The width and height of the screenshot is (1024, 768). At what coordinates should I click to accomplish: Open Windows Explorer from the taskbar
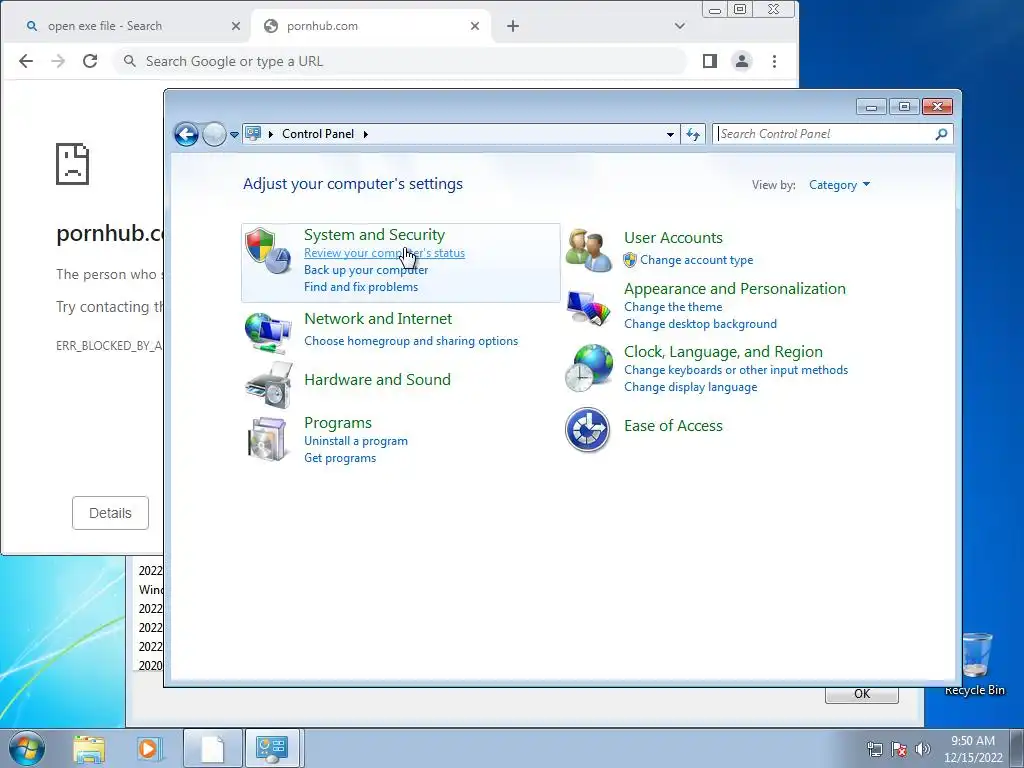pos(89,748)
